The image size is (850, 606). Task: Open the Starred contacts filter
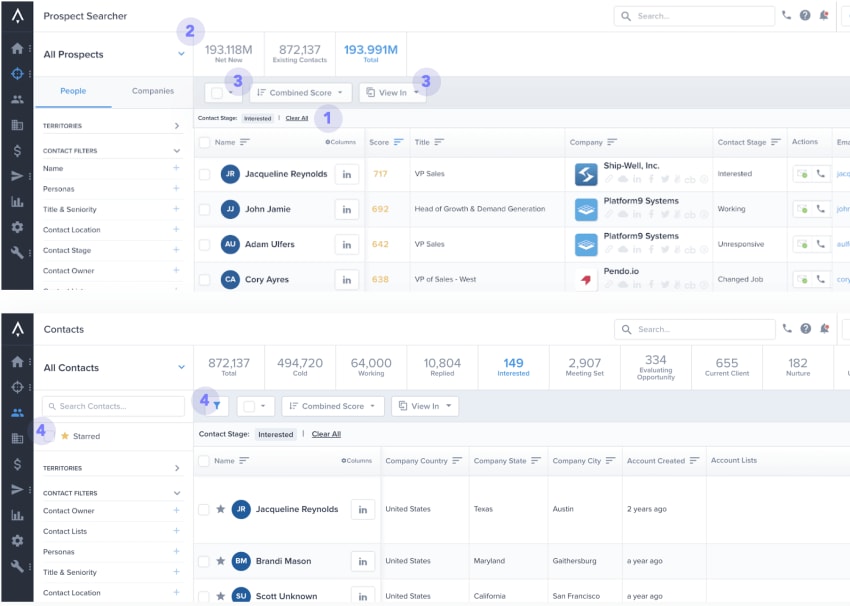coord(85,435)
